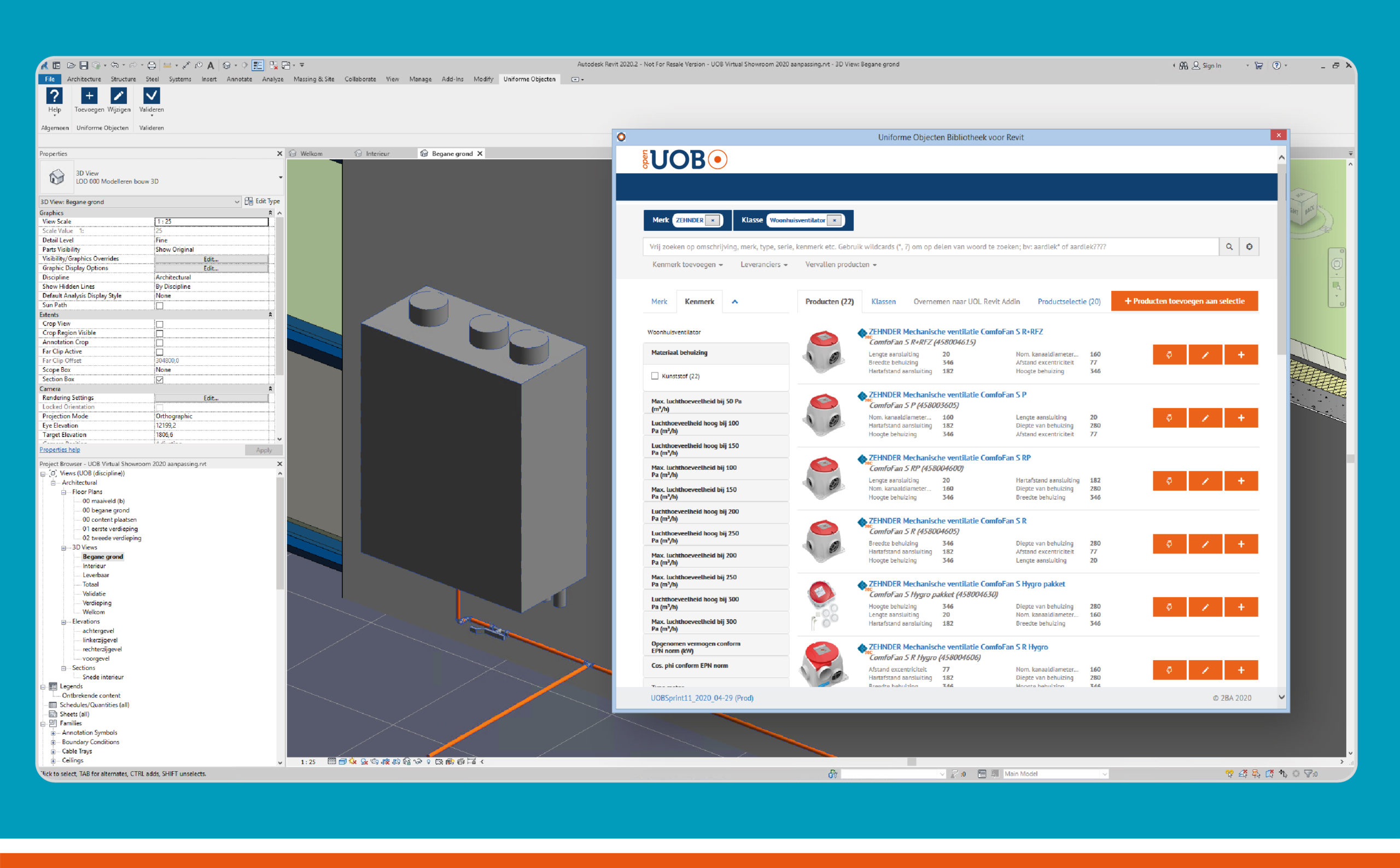
Task: Open the Main Model design options dropdown
Action: point(1055,774)
